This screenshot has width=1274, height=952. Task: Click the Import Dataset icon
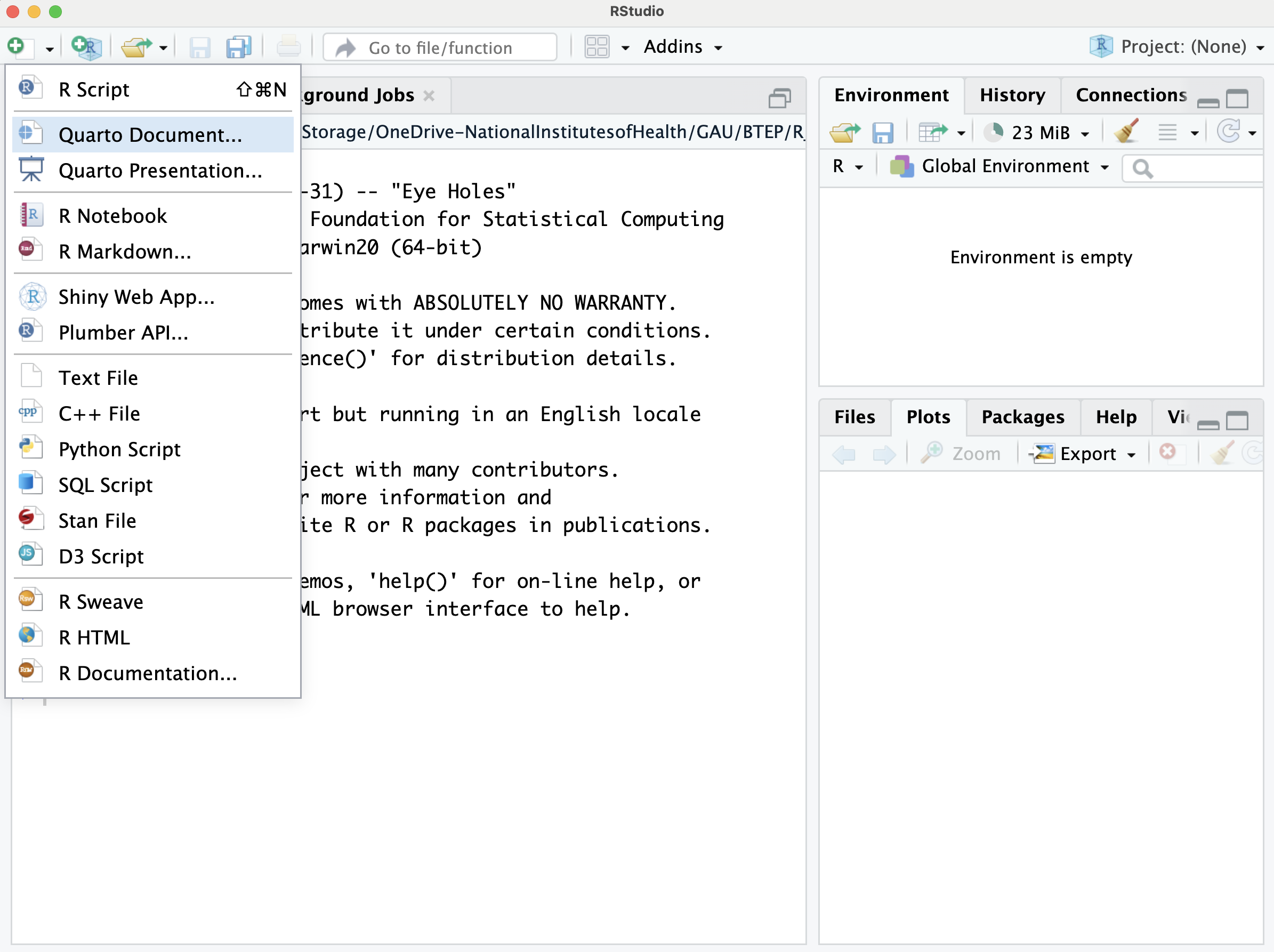tap(933, 133)
